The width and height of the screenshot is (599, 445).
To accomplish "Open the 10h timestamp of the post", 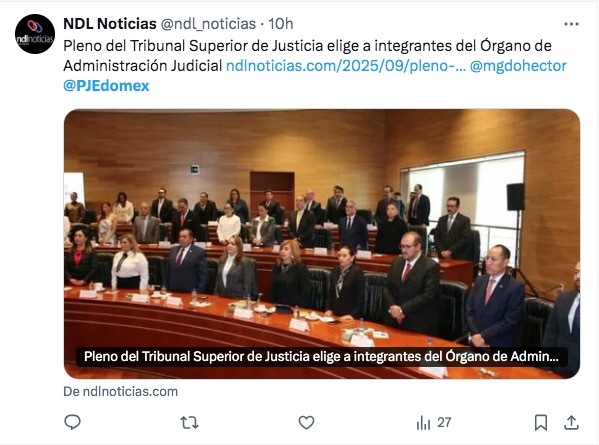I will pos(281,24).
